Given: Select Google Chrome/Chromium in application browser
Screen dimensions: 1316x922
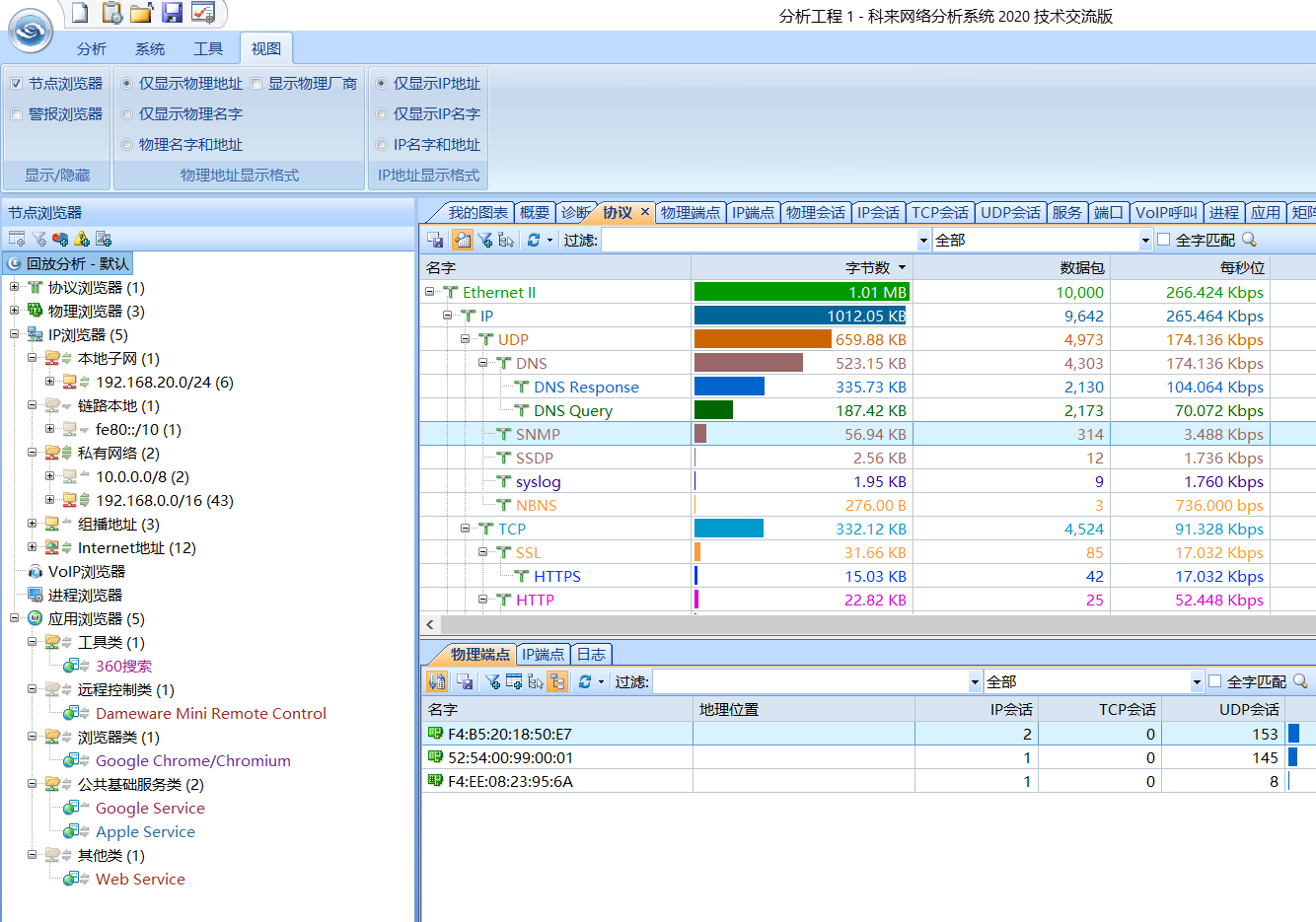Looking at the screenshot, I should tap(192, 761).
